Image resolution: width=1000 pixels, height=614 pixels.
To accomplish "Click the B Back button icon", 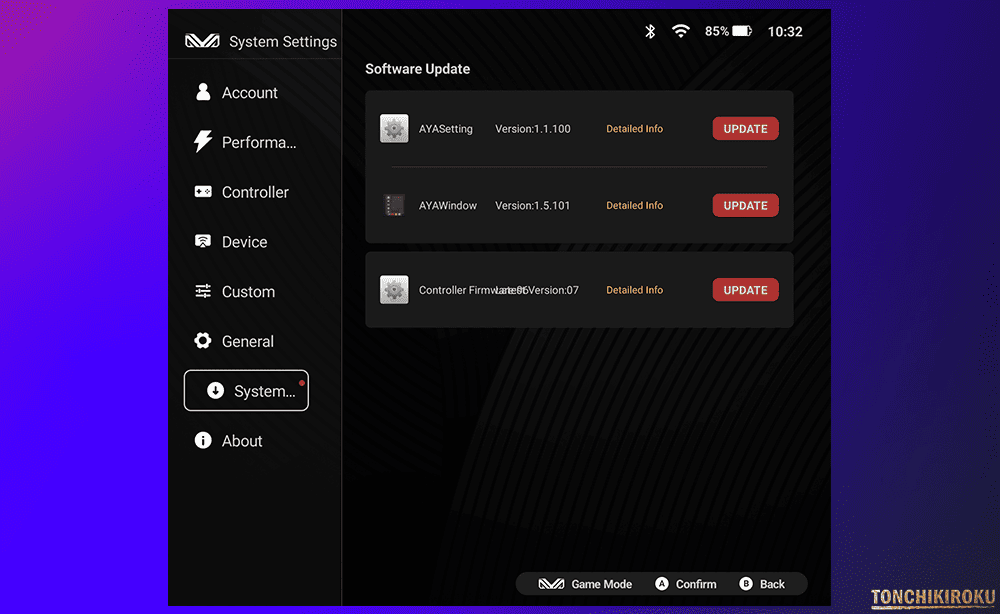I will tap(746, 584).
